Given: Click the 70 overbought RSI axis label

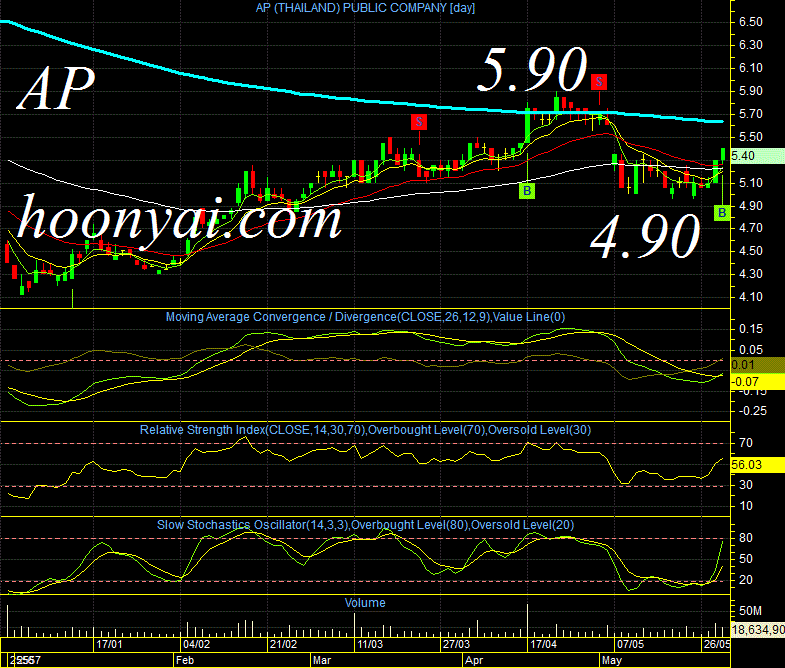Looking at the screenshot, I should coord(745,443).
